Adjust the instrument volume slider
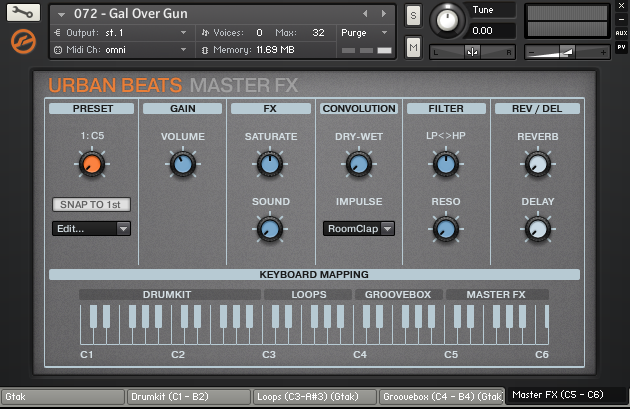Image resolution: width=630 pixels, height=409 pixels. click(x=567, y=51)
